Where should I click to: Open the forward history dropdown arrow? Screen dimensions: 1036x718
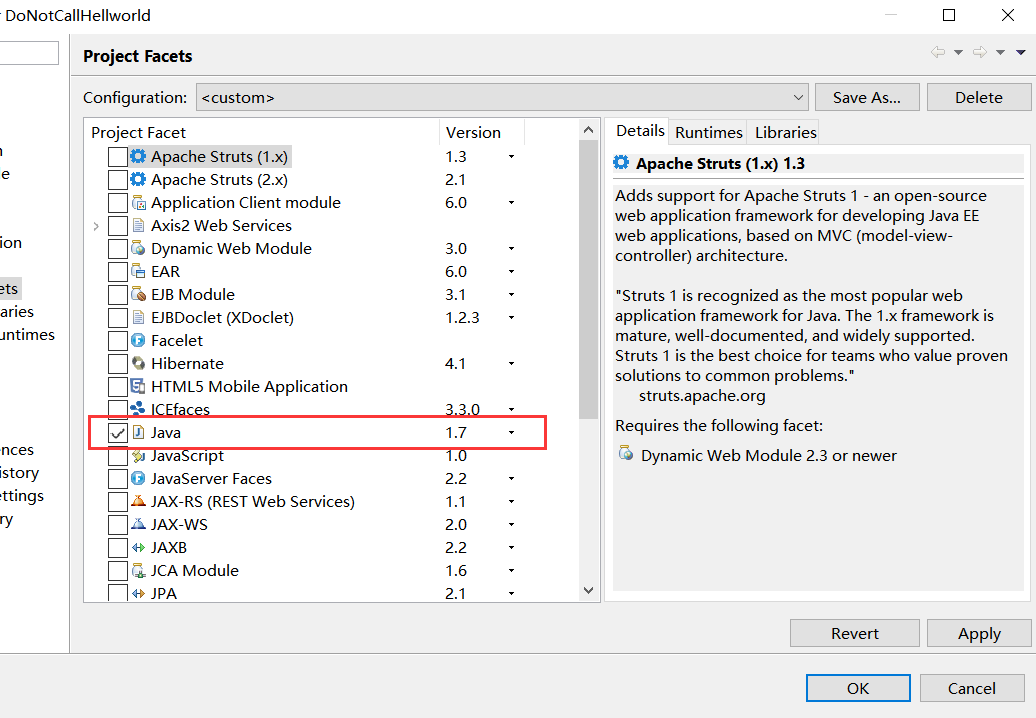click(x=1000, y=53)
